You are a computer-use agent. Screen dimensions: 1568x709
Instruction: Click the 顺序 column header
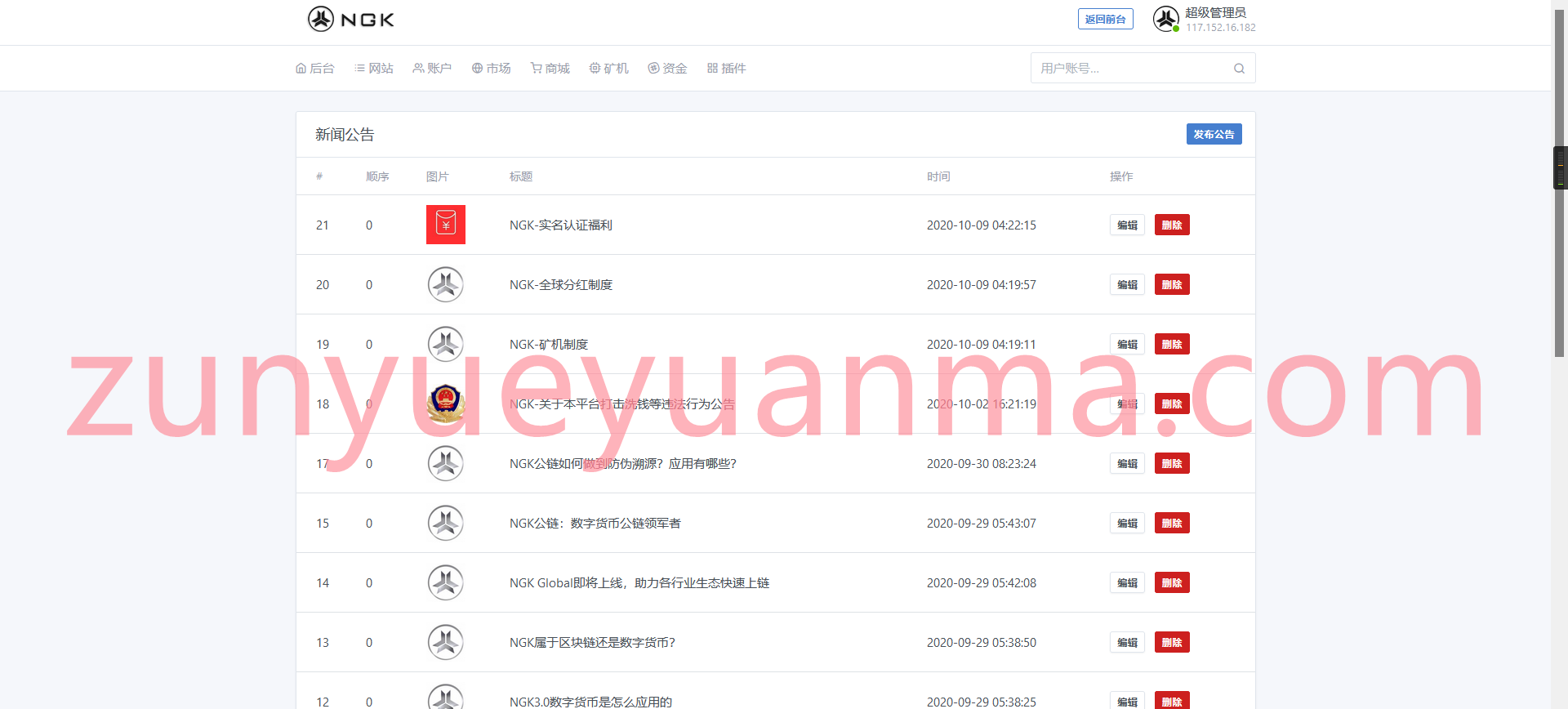point(377,176)
